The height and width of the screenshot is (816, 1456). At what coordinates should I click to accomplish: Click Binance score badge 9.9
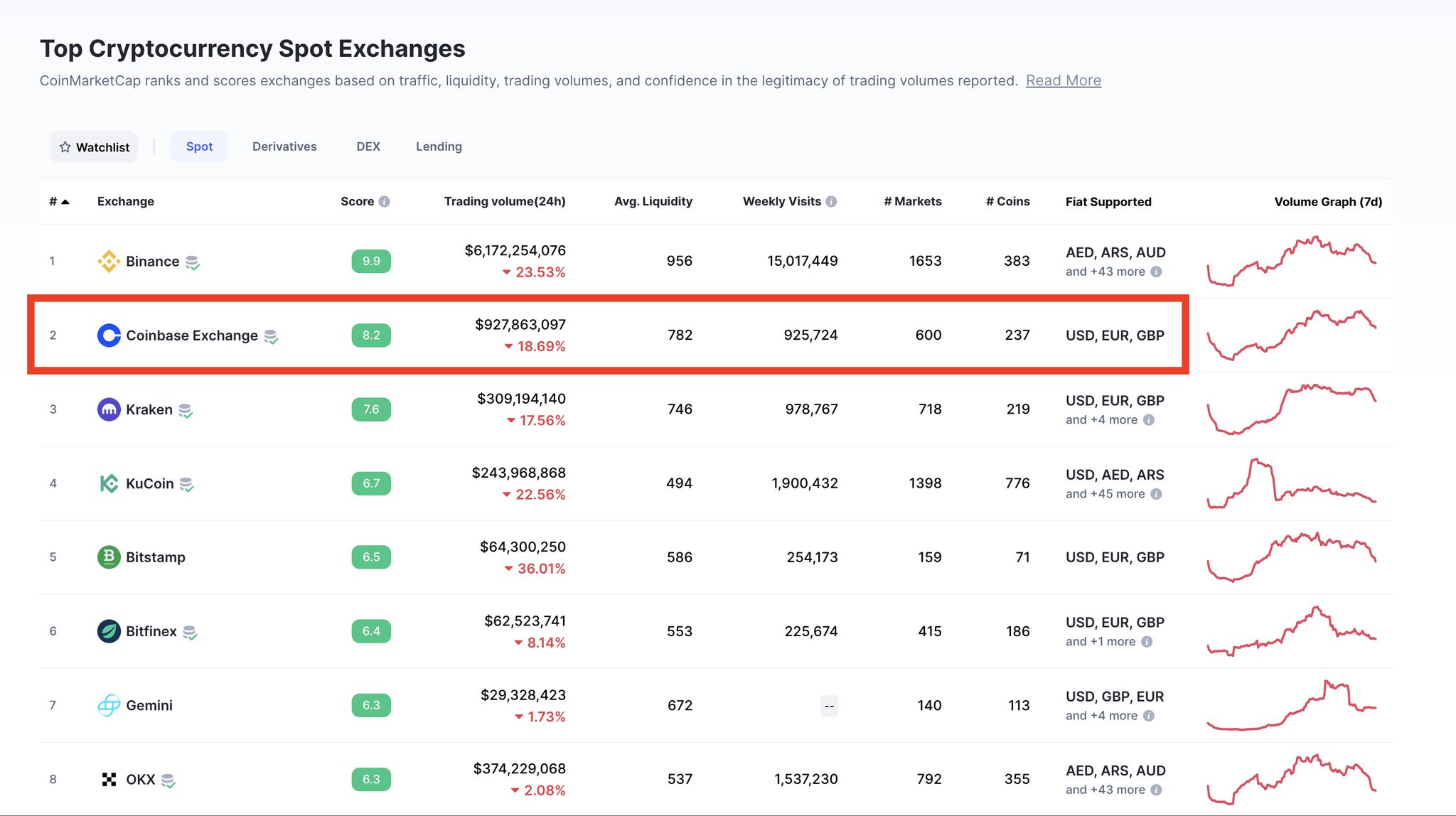tap(371, 261)
